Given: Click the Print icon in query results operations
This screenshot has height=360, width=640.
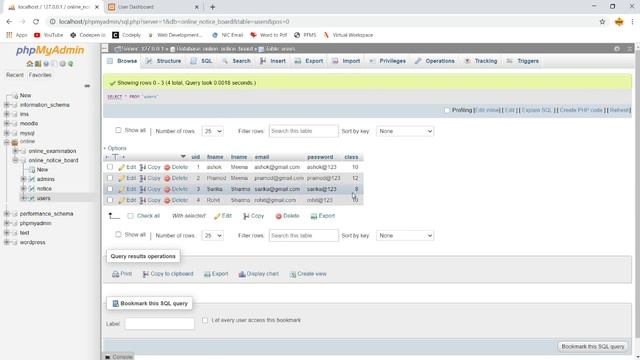Looking at the screenshot, I should [x=116, y=274].
